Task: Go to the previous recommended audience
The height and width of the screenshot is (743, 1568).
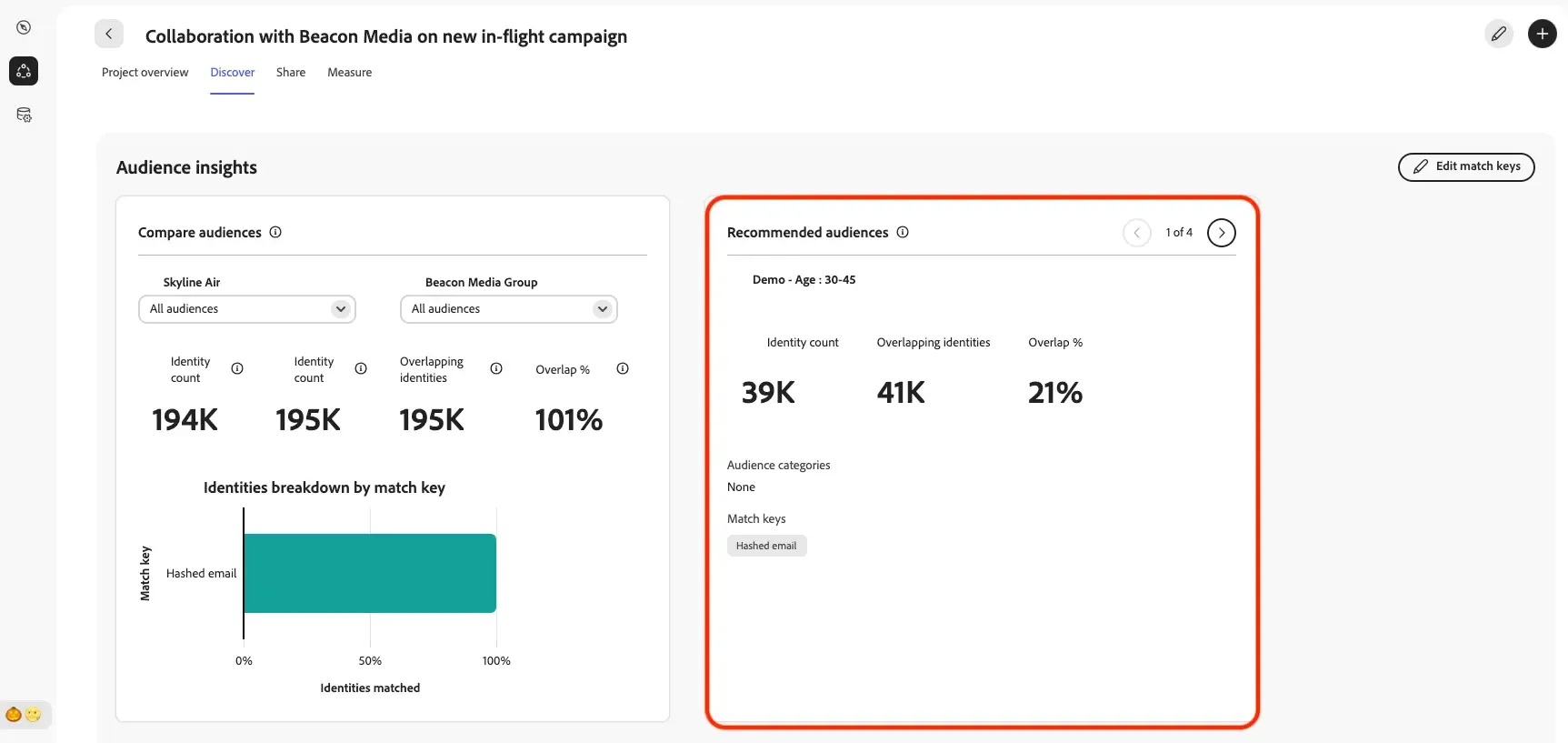Action: (x=1137, y=233)
